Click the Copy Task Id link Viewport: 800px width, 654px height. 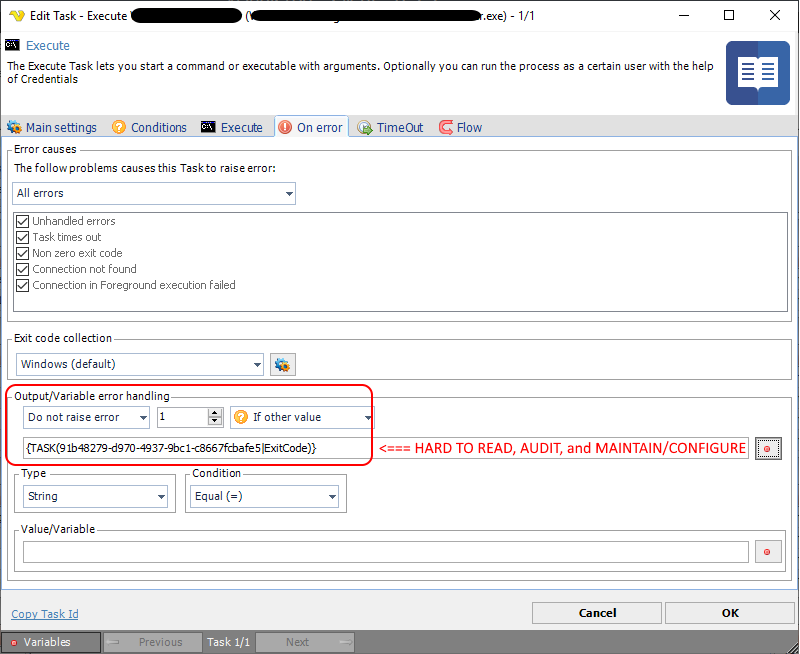45,614
